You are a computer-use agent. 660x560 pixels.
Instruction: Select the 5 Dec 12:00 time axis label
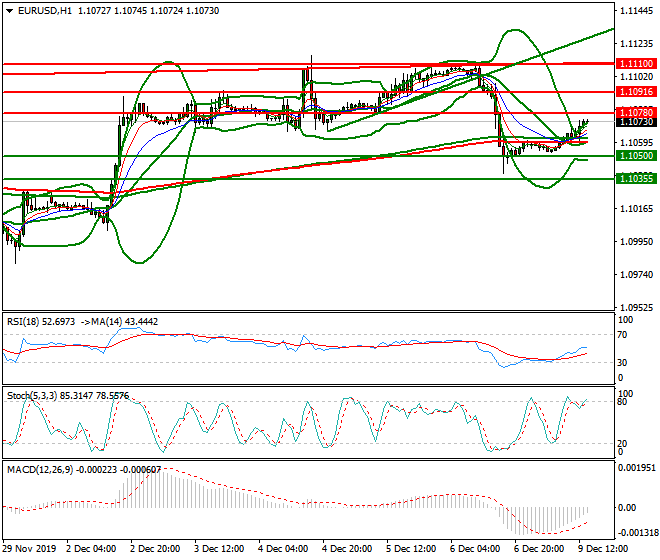(411, 549)
